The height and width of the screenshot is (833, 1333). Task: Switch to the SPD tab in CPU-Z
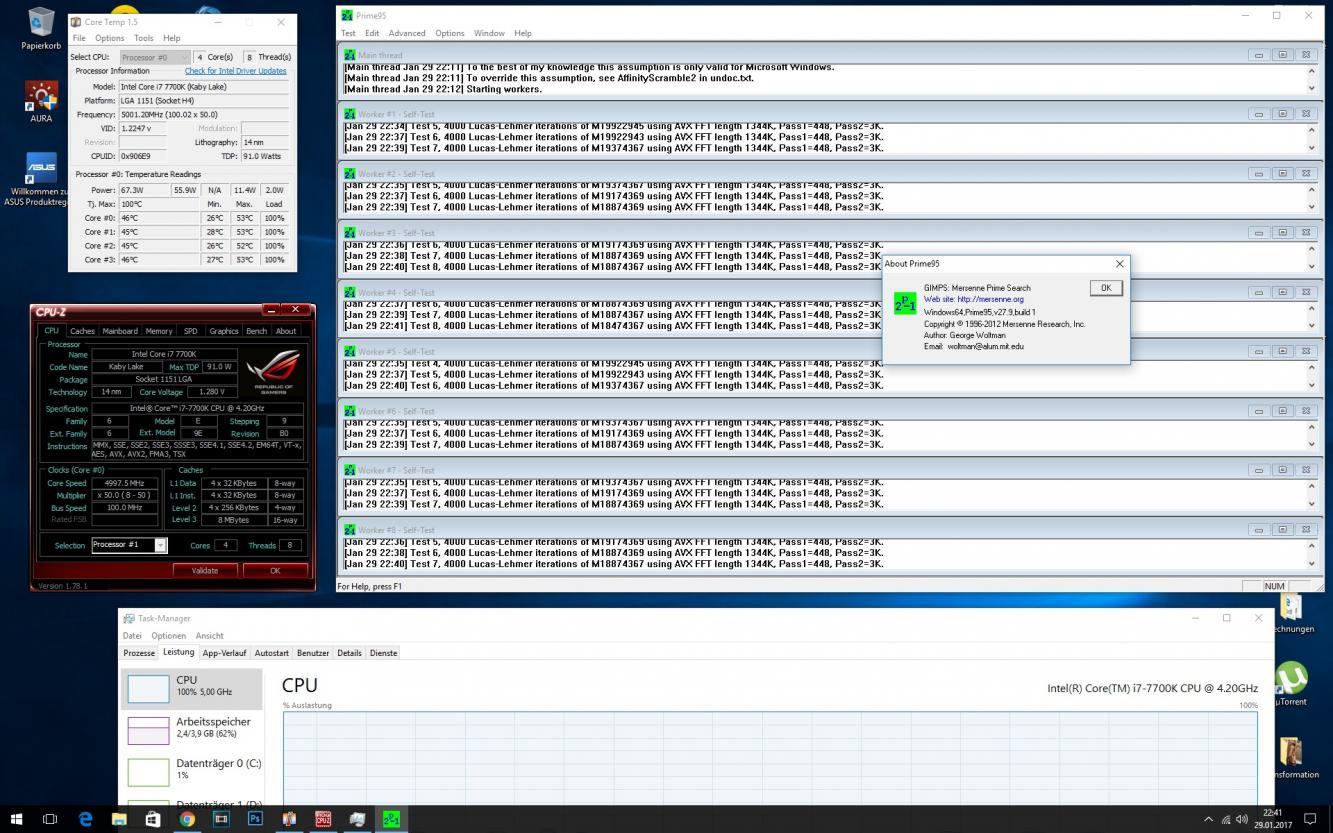coord(190,331)
